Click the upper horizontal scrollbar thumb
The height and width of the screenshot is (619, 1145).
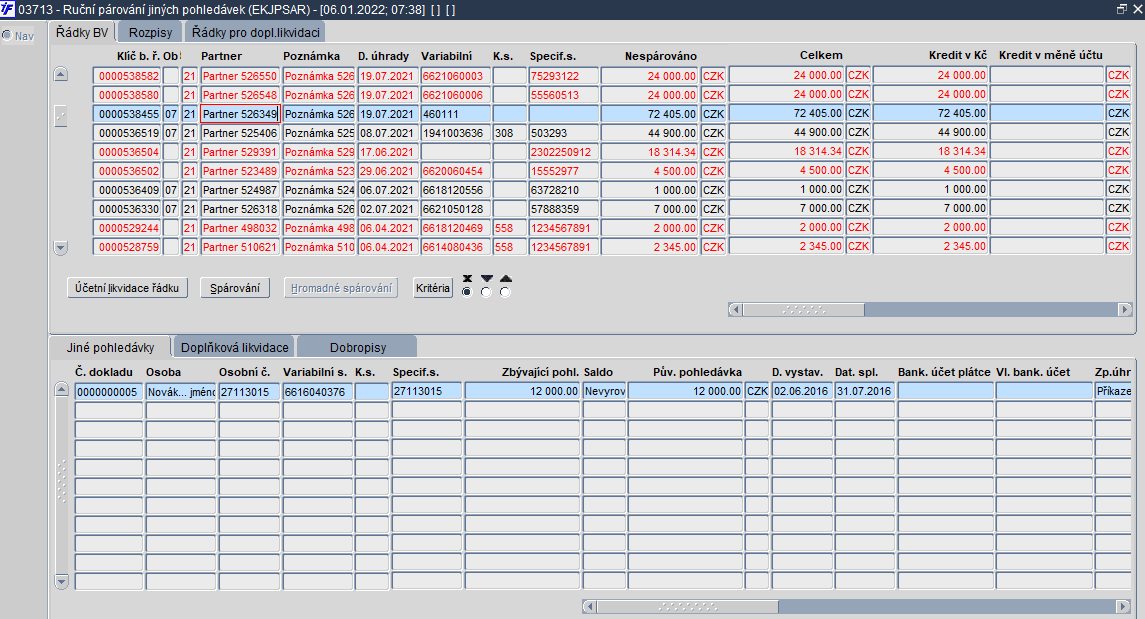coord(804,310)
